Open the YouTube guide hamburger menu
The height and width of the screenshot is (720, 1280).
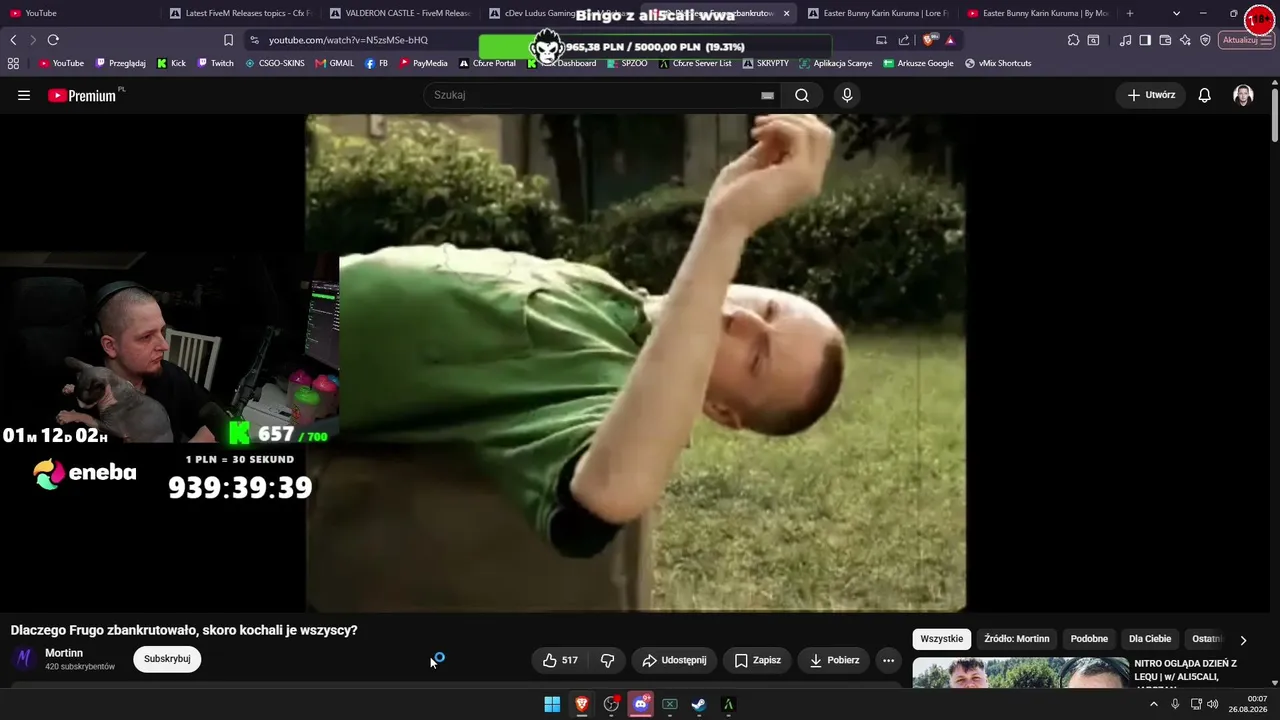coord(24,95)
